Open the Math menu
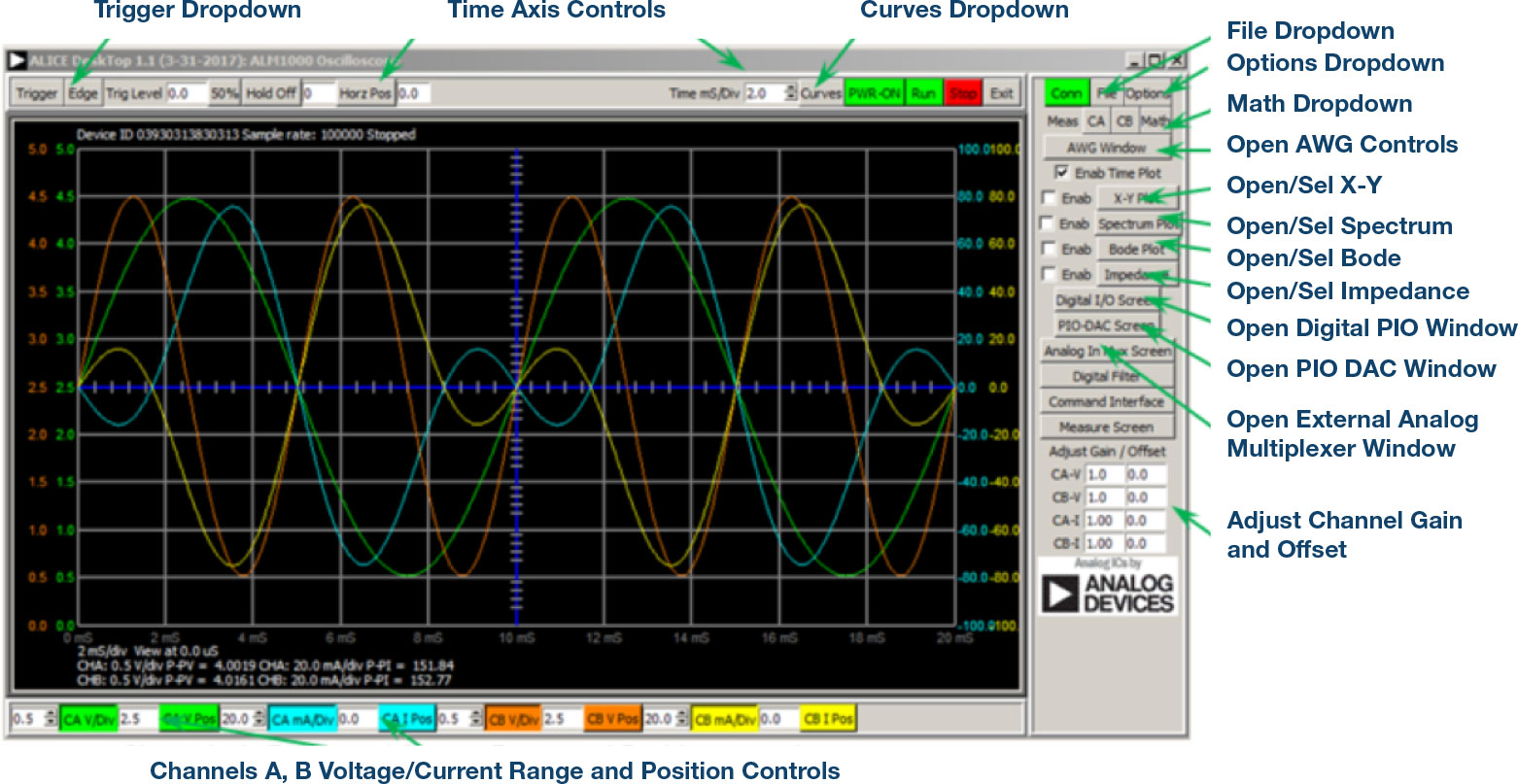This screenshot has width=1518, height=784. tap(1153, 120)
